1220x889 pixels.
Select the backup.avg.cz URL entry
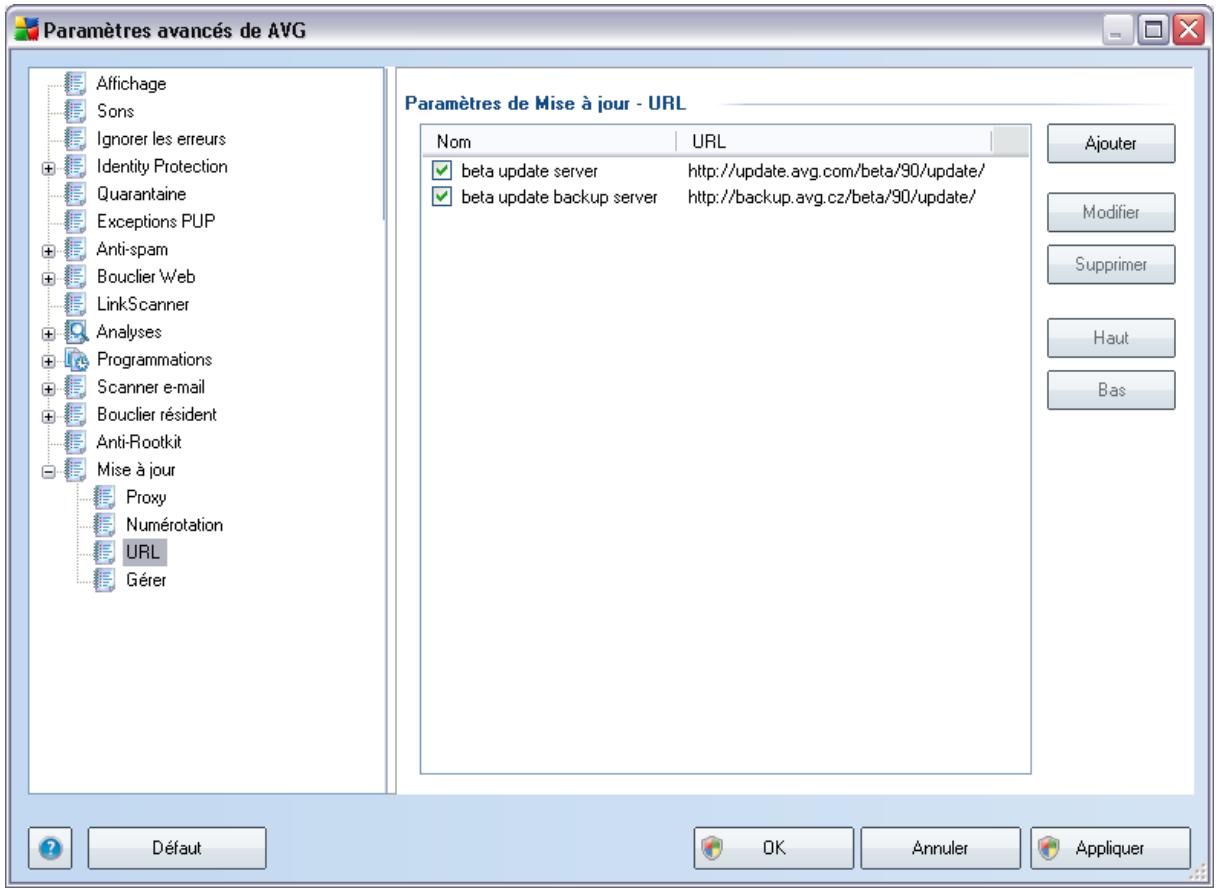tap(831, 197)
